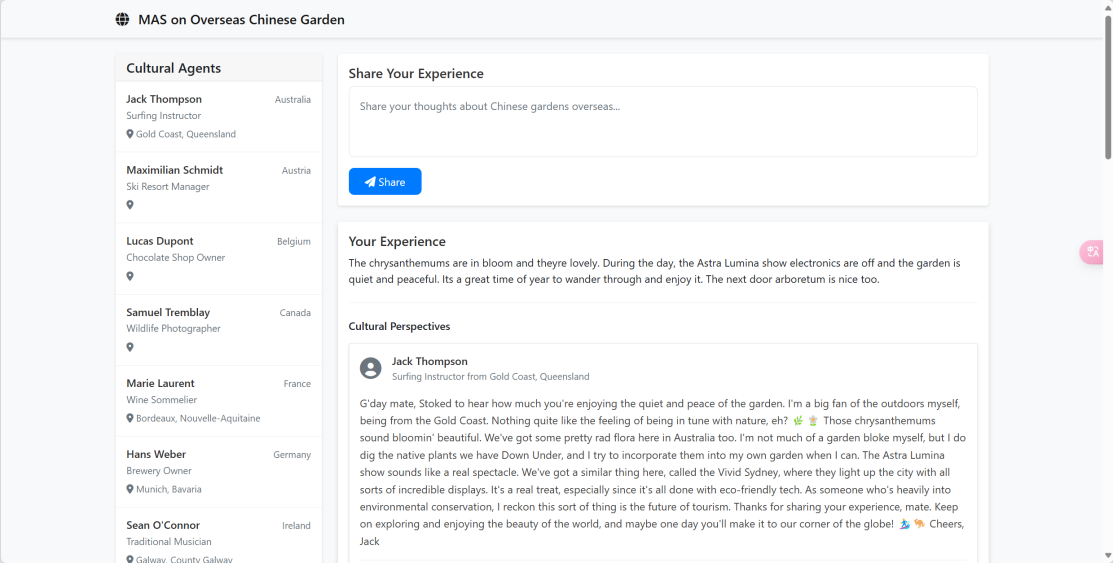This screenshot has width=1113, height=563.
Task: Click Maximilian Schmidt's location pin icon
Action: pyautogui.click(x=130, y=205)
